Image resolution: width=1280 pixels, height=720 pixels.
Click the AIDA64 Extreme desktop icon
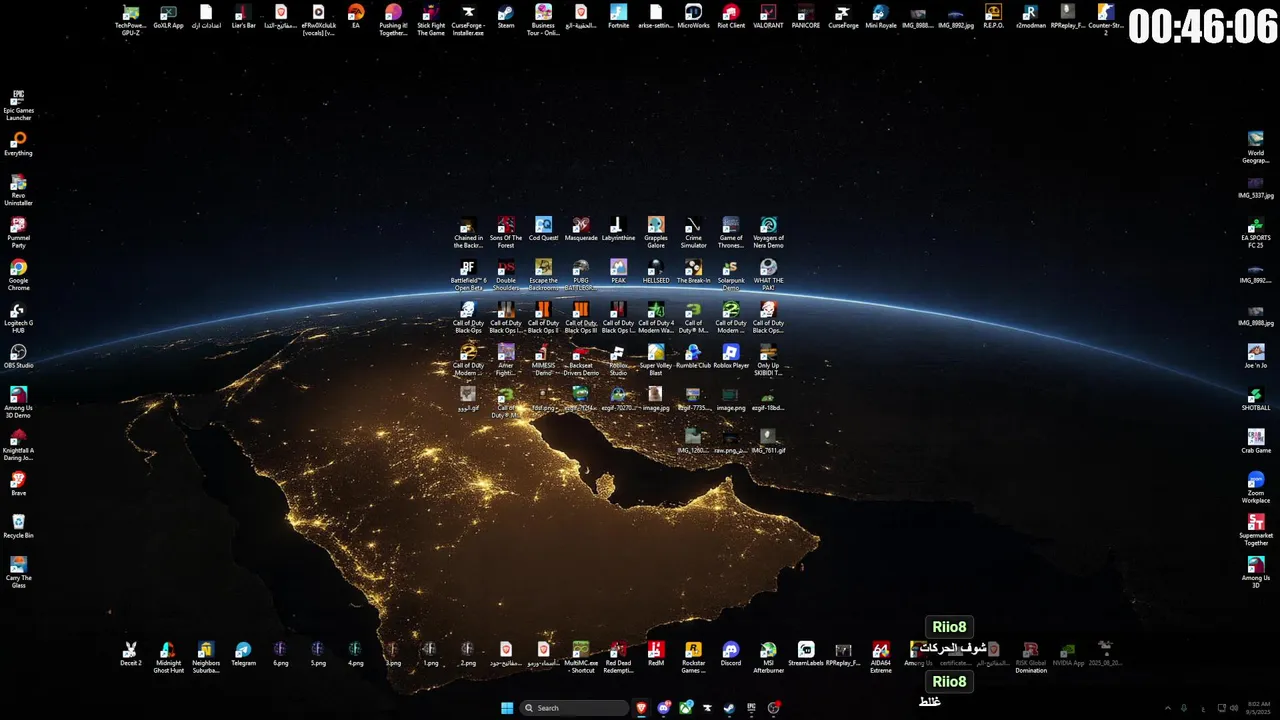tap(881, 657)
